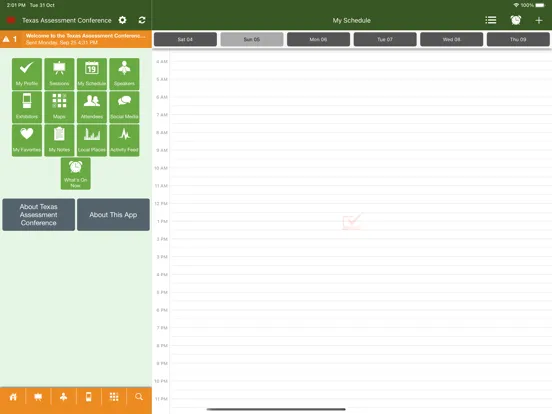Open the My Schedule tile
Screen dimensions: 552x414
[x=92, y=74]
